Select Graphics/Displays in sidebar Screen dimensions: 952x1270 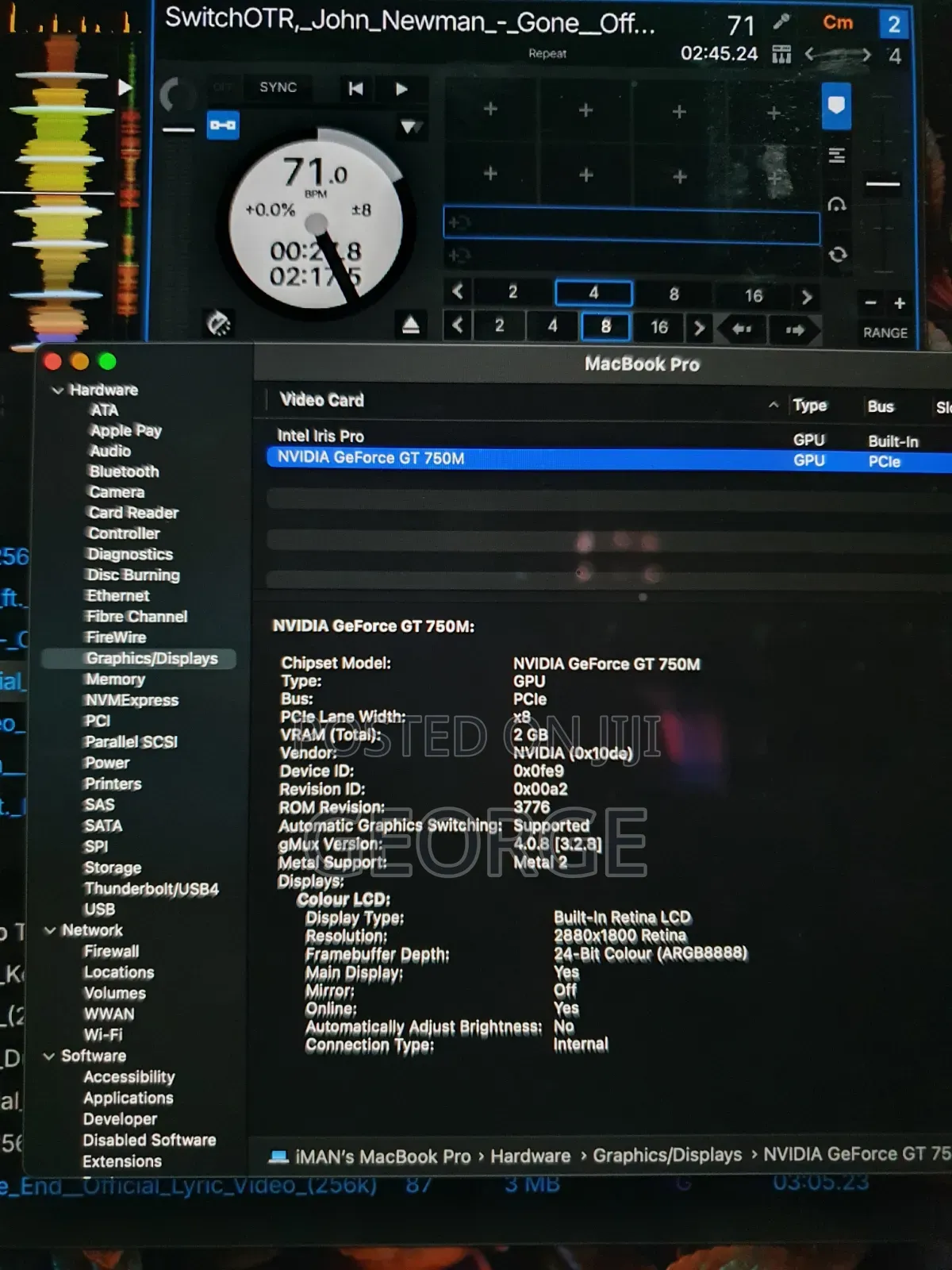(140, 659)
